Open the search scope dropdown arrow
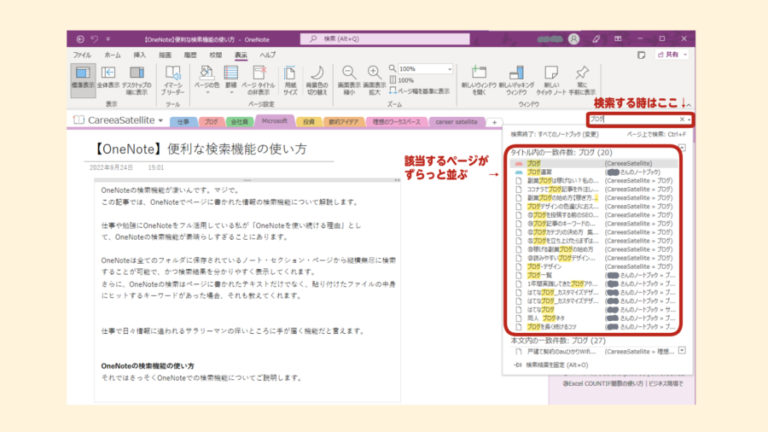The width and height of the screenshot is (768, 432). tap(690, 119)
